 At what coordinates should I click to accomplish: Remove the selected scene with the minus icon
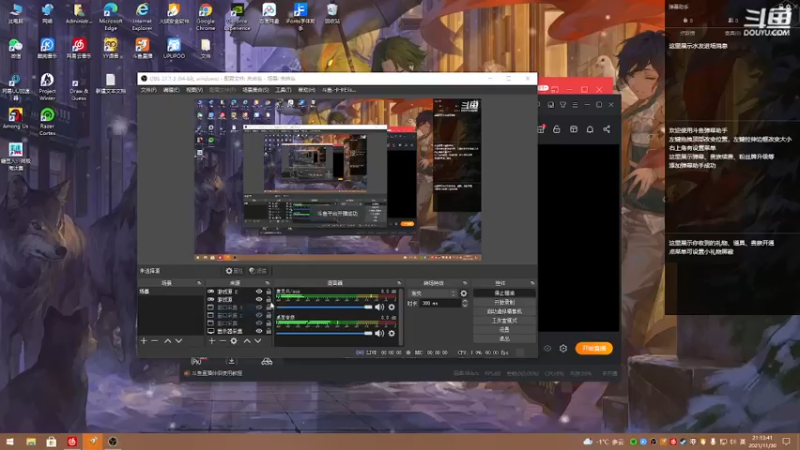(155, 341)
